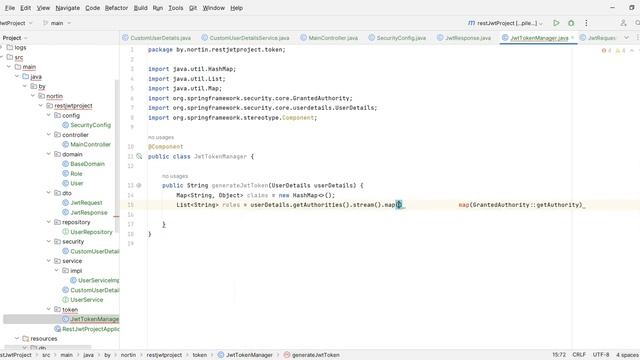
Task: Change the UTF-8 file encoding
Action: (601, 355)
